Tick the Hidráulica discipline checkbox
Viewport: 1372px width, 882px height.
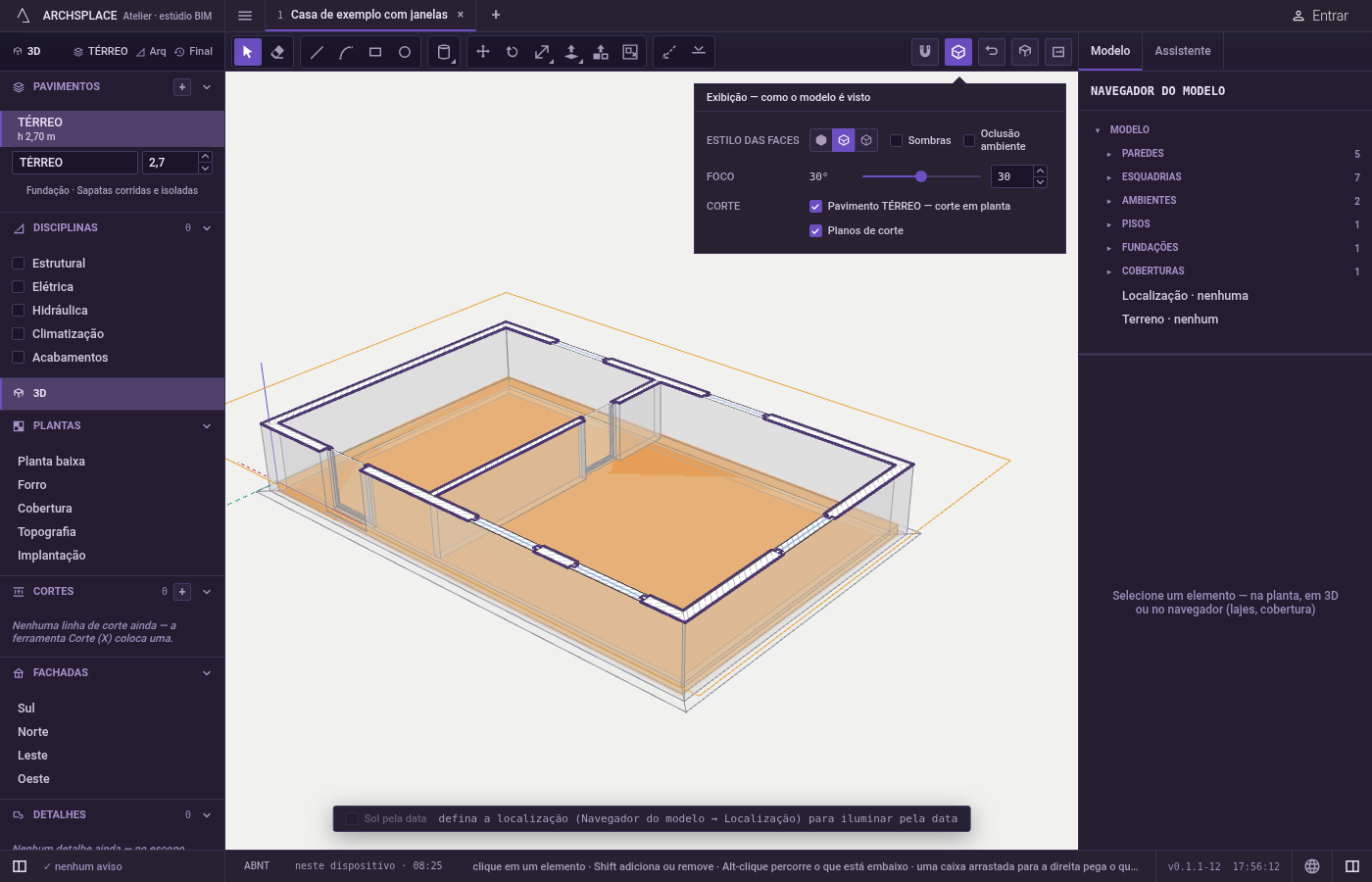tap(18, 310)
